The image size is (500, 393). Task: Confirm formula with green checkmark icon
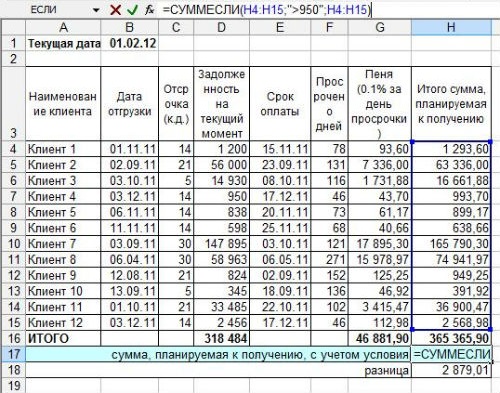pyautogui.click(x=132, y=10)
